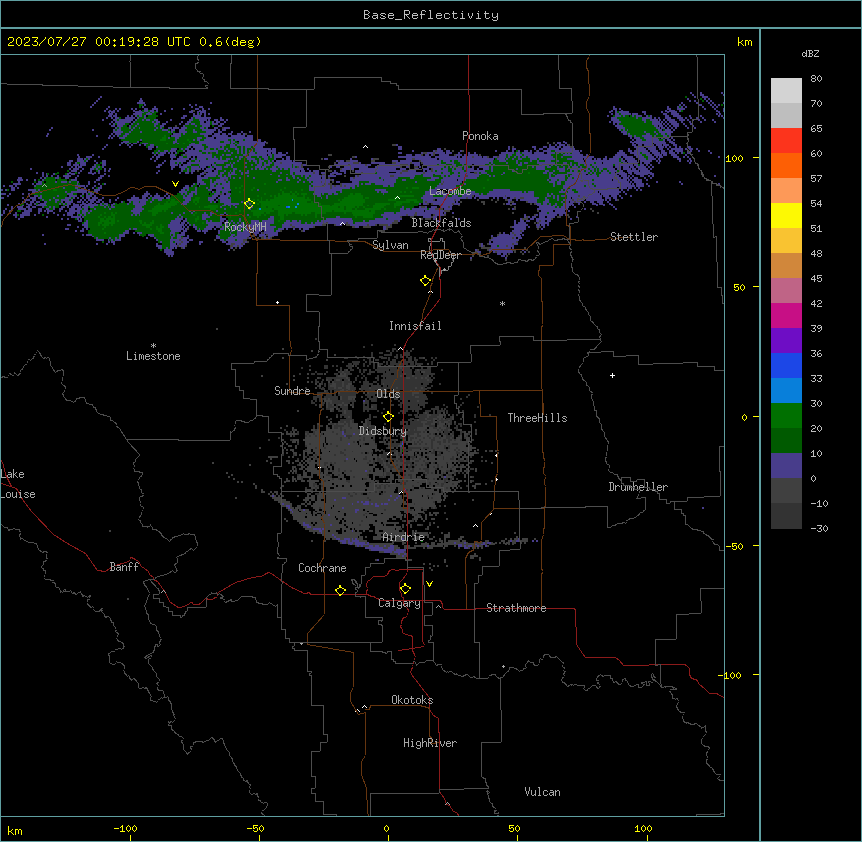The image size is (862, 842).
Task: Pick the bright green 30-20 dBZ swatch
Action: tap(786, 416)
